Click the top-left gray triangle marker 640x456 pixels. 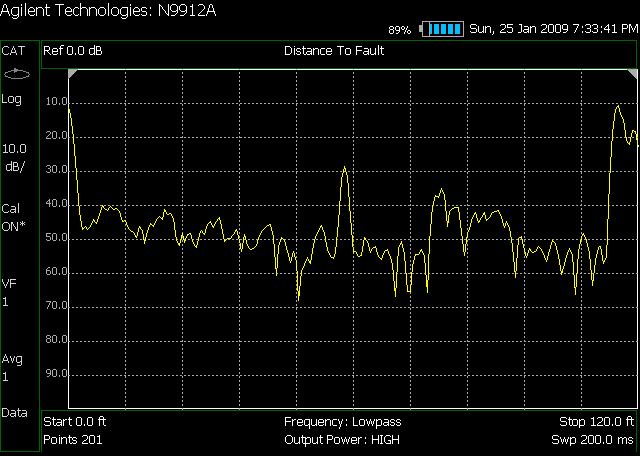point(72,75)
